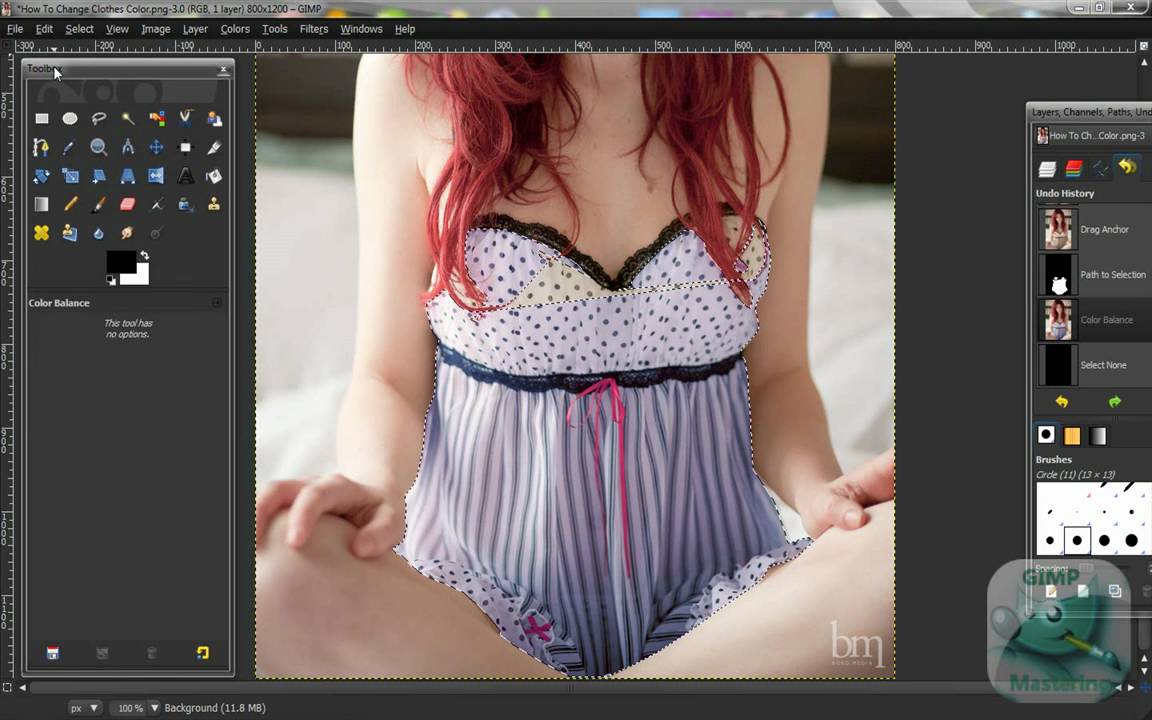The image size is (1152, 720).
Task: Select the Free Select lasso tool
Action: click(98, 118)
